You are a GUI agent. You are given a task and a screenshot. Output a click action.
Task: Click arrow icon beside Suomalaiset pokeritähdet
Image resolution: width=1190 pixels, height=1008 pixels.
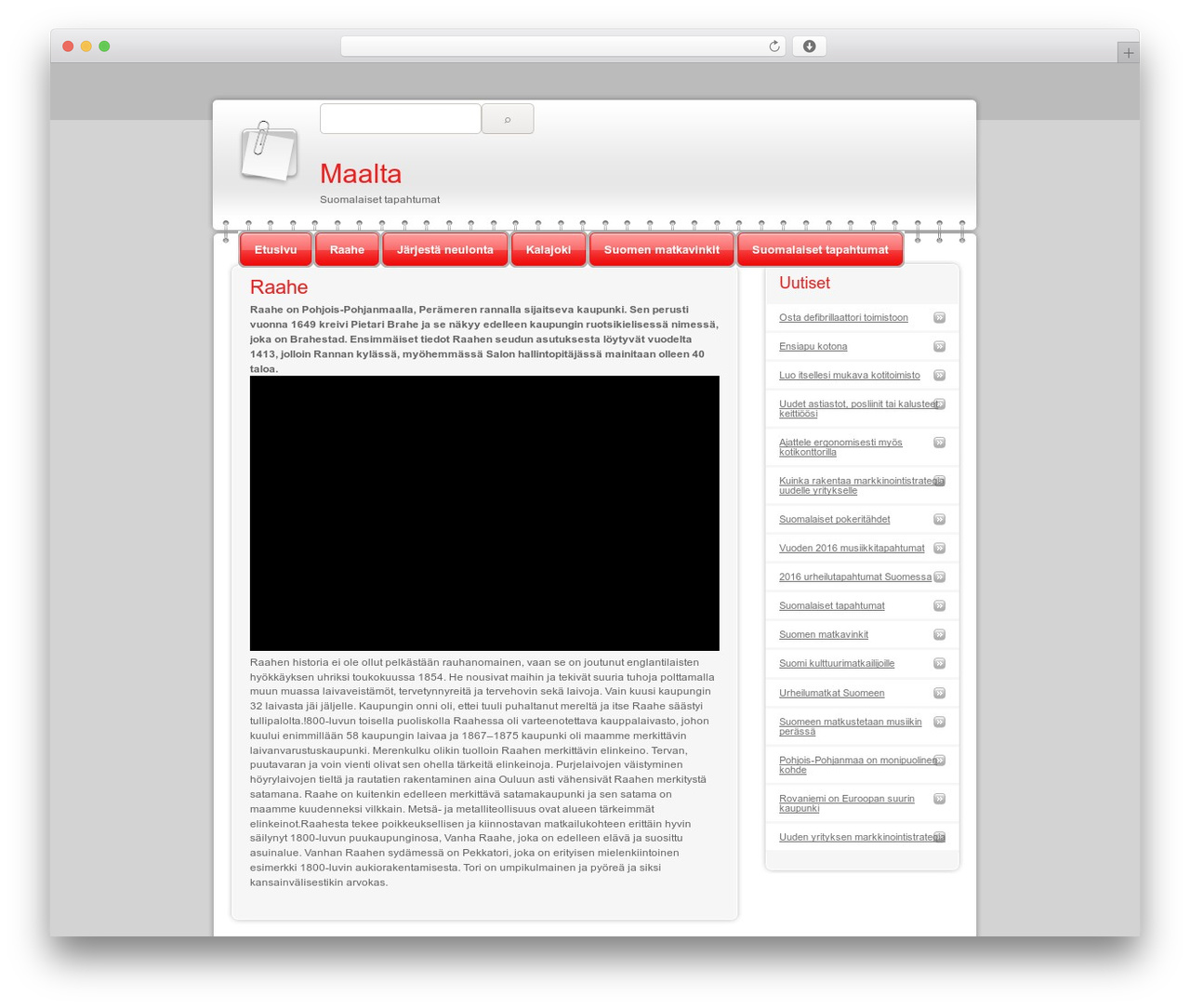tap(939, 519)
